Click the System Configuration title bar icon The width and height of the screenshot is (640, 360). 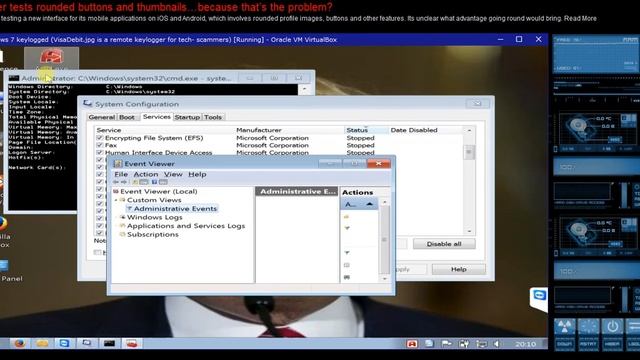(x=88, y=104)
